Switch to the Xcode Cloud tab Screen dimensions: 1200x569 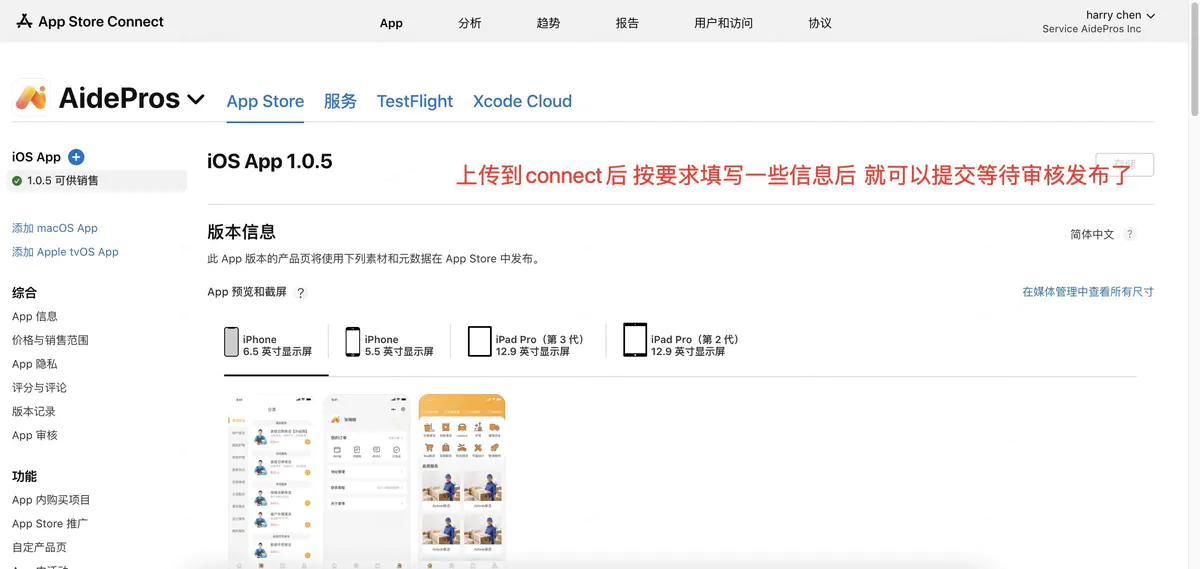(x=522, y=101)
